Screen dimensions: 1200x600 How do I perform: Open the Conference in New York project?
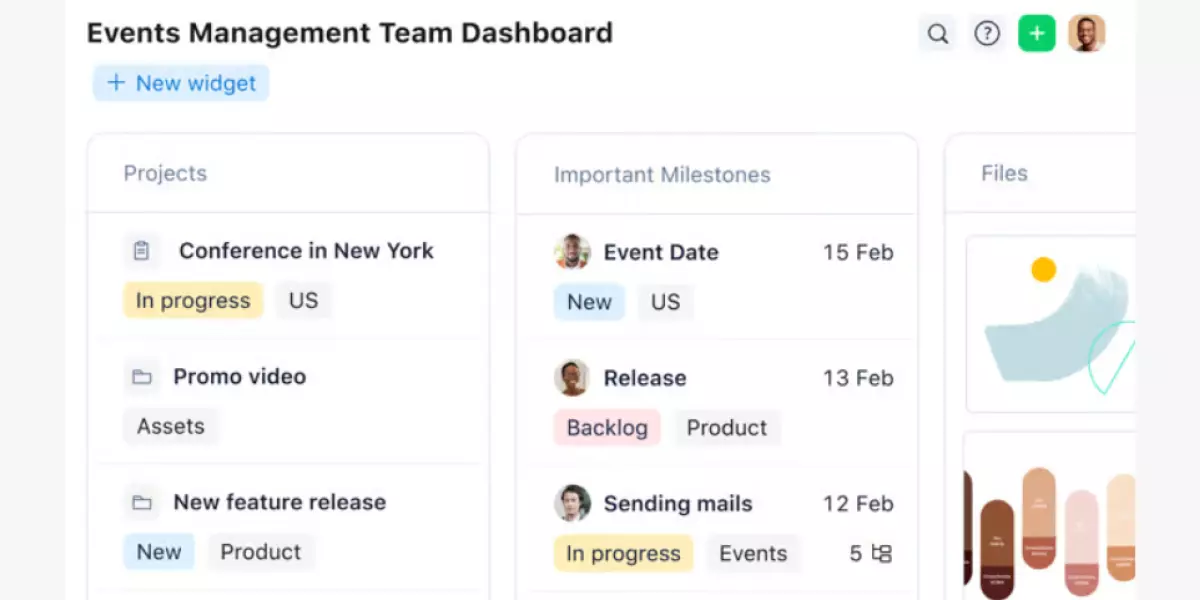click(306, 251)
